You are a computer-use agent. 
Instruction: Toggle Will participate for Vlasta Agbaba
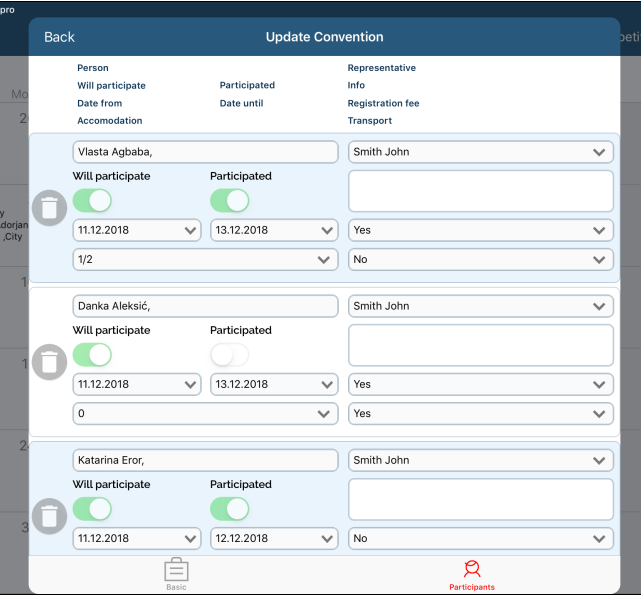92,201
